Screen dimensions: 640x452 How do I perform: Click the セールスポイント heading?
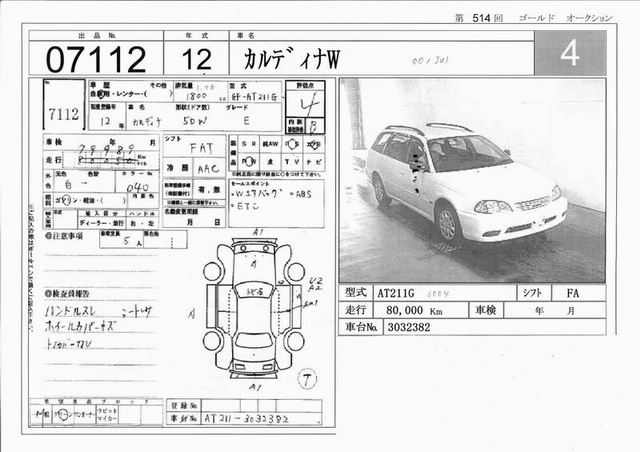point(250,183)
